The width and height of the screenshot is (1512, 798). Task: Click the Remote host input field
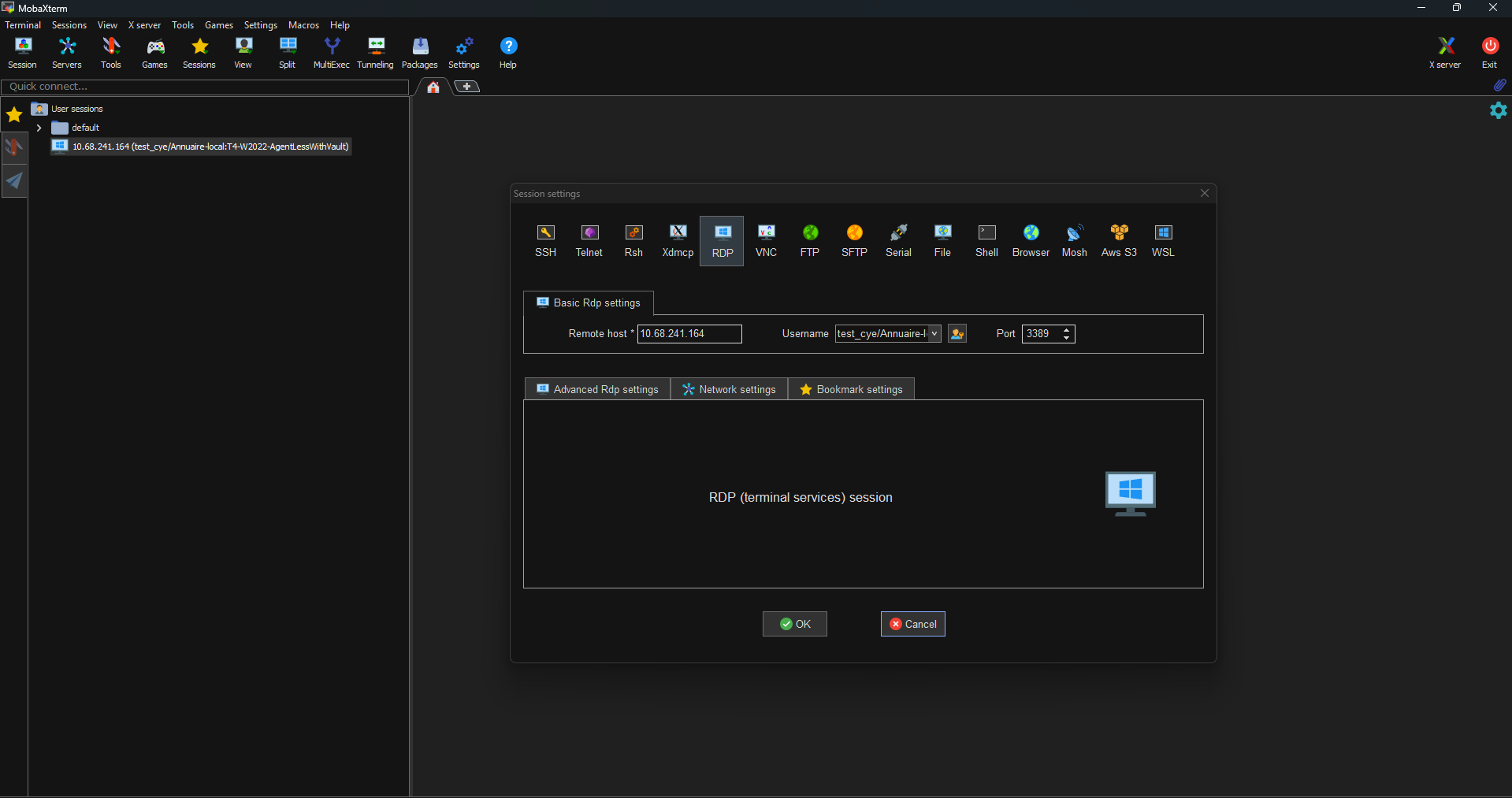point(689,334)
